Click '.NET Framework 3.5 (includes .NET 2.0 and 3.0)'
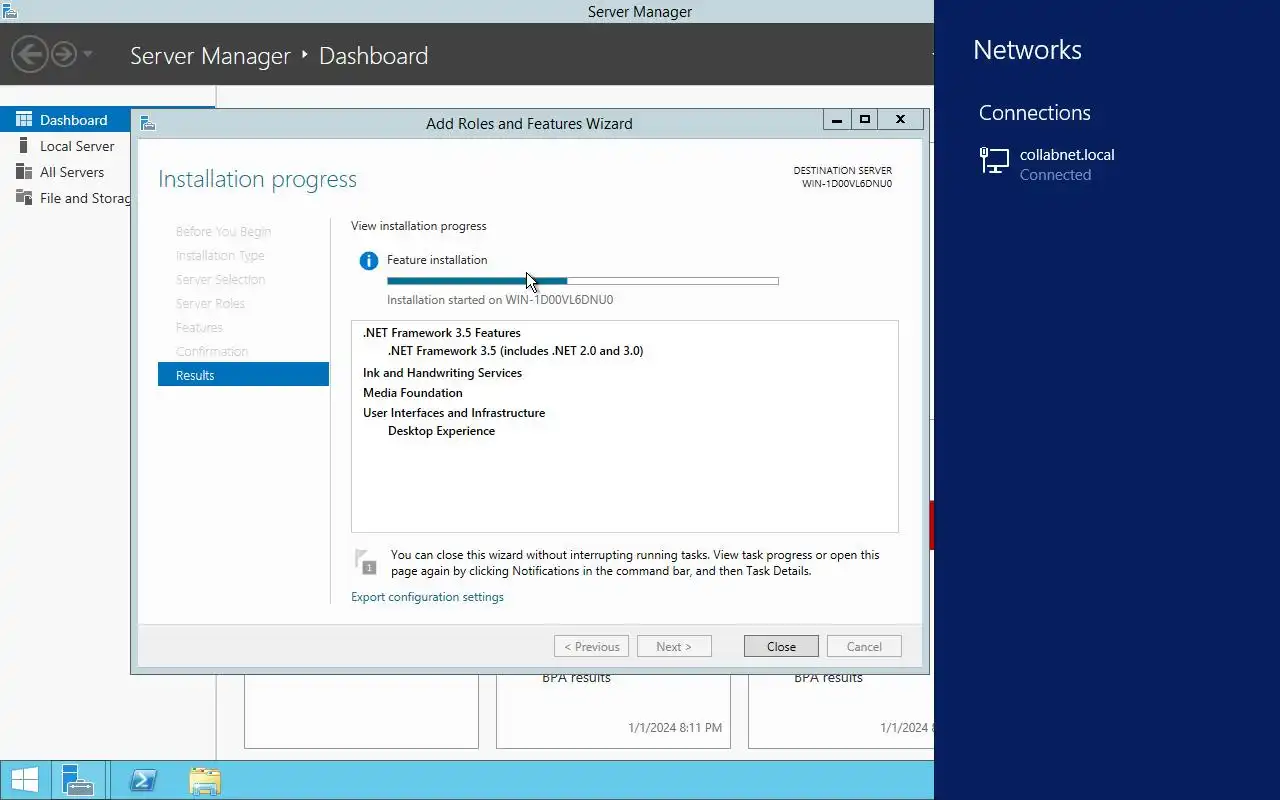Image resolution: width=1280 pixels, height=800 pixels. pos(516,351)
